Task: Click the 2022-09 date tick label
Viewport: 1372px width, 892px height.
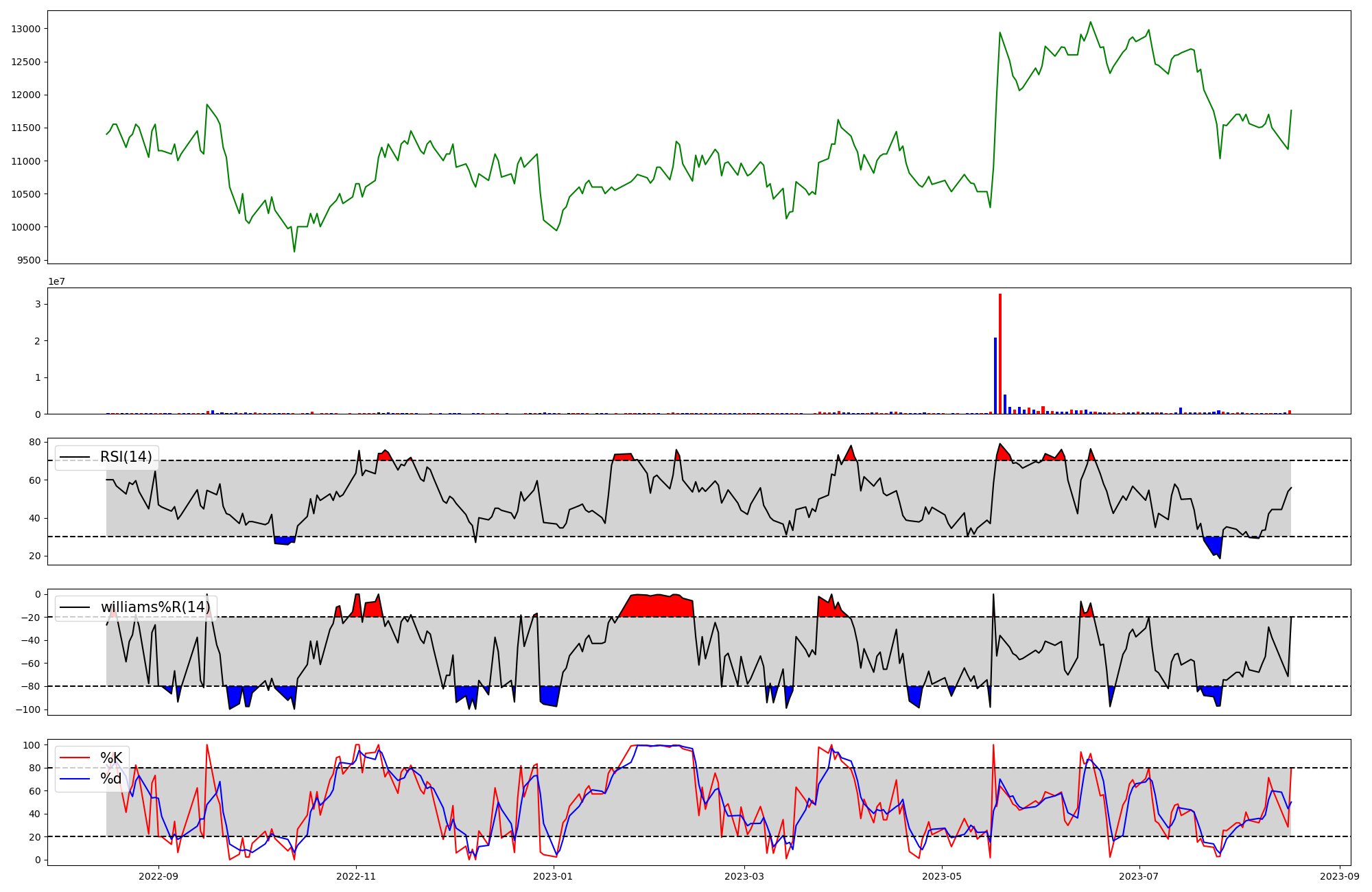Action: click(x=158, y=876)
